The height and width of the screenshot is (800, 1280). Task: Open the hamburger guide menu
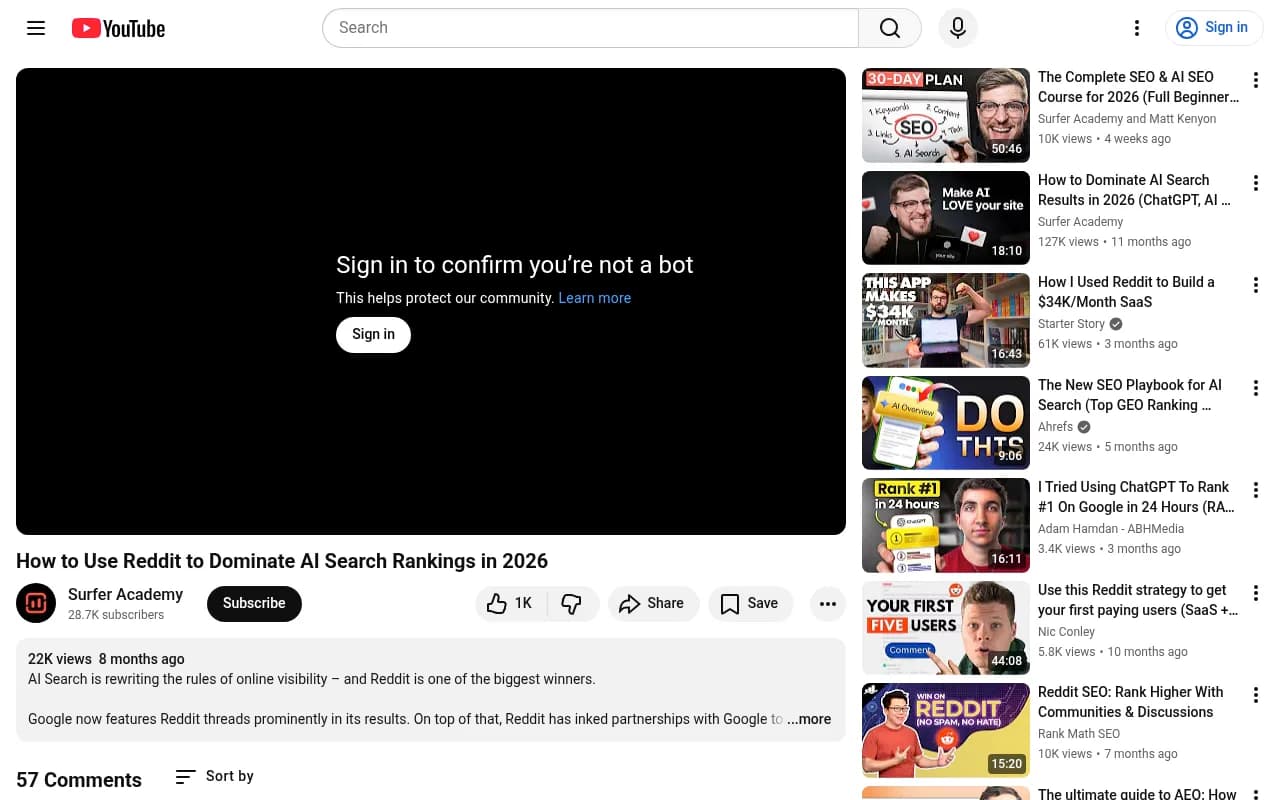coord(36,28)
